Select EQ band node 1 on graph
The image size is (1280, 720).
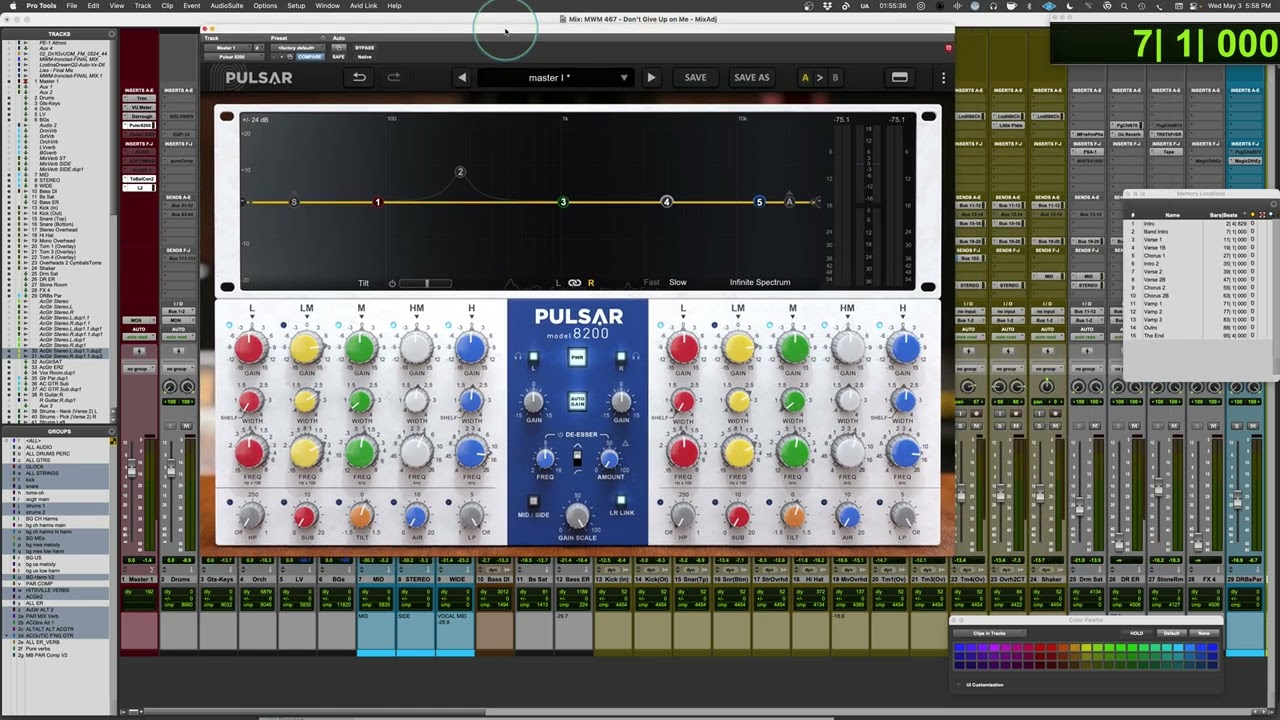378,202
